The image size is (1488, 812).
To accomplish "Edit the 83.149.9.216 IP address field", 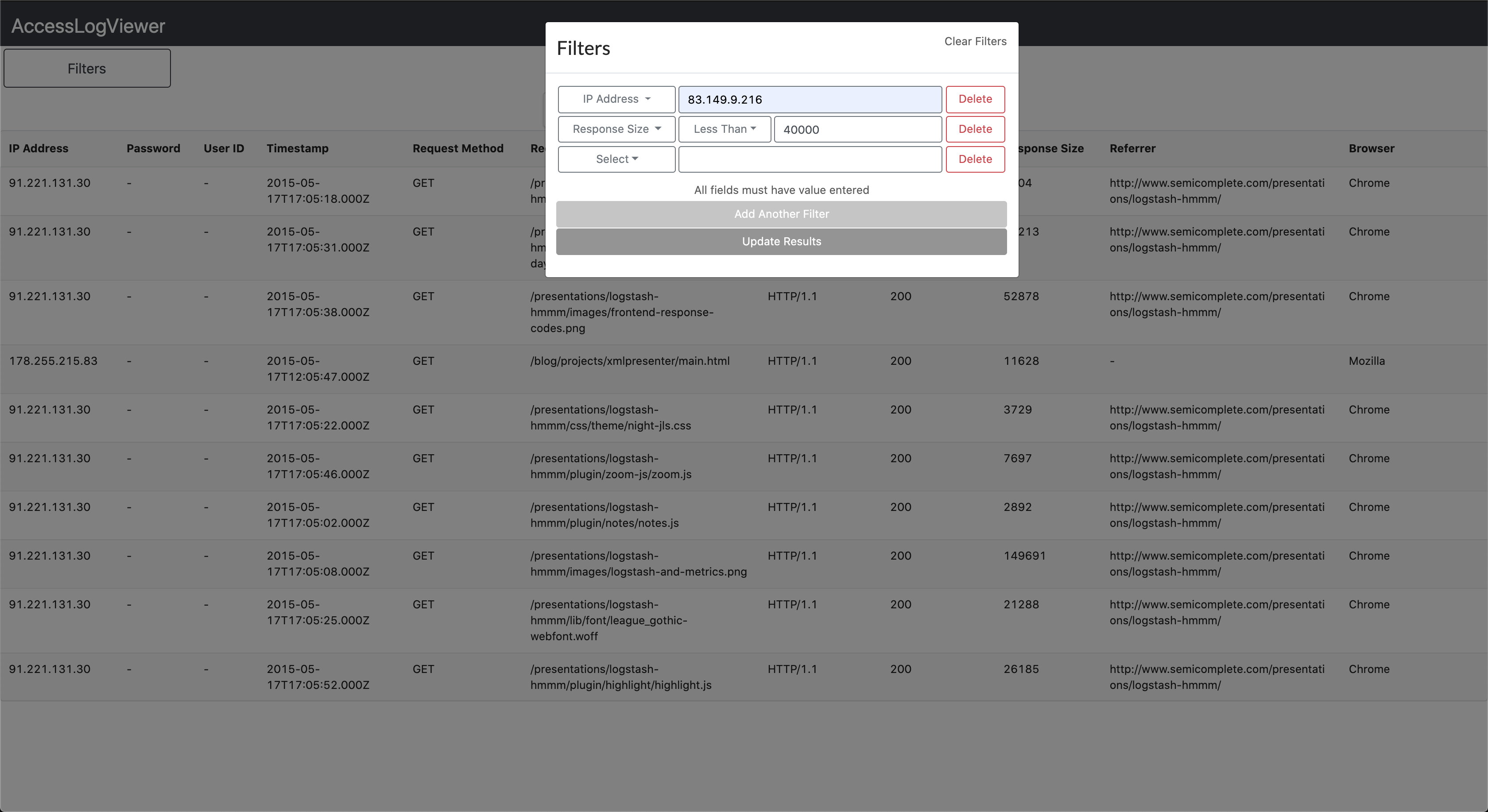I will pyautogui.click(x=809, y=99).
